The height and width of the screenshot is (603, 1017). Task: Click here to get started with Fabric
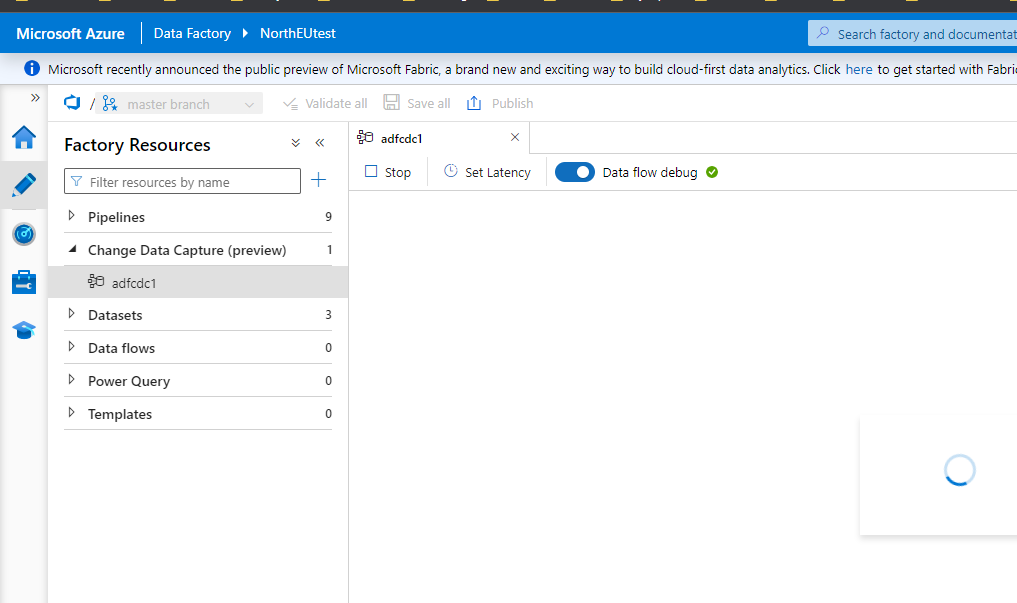tap(858, 69)
